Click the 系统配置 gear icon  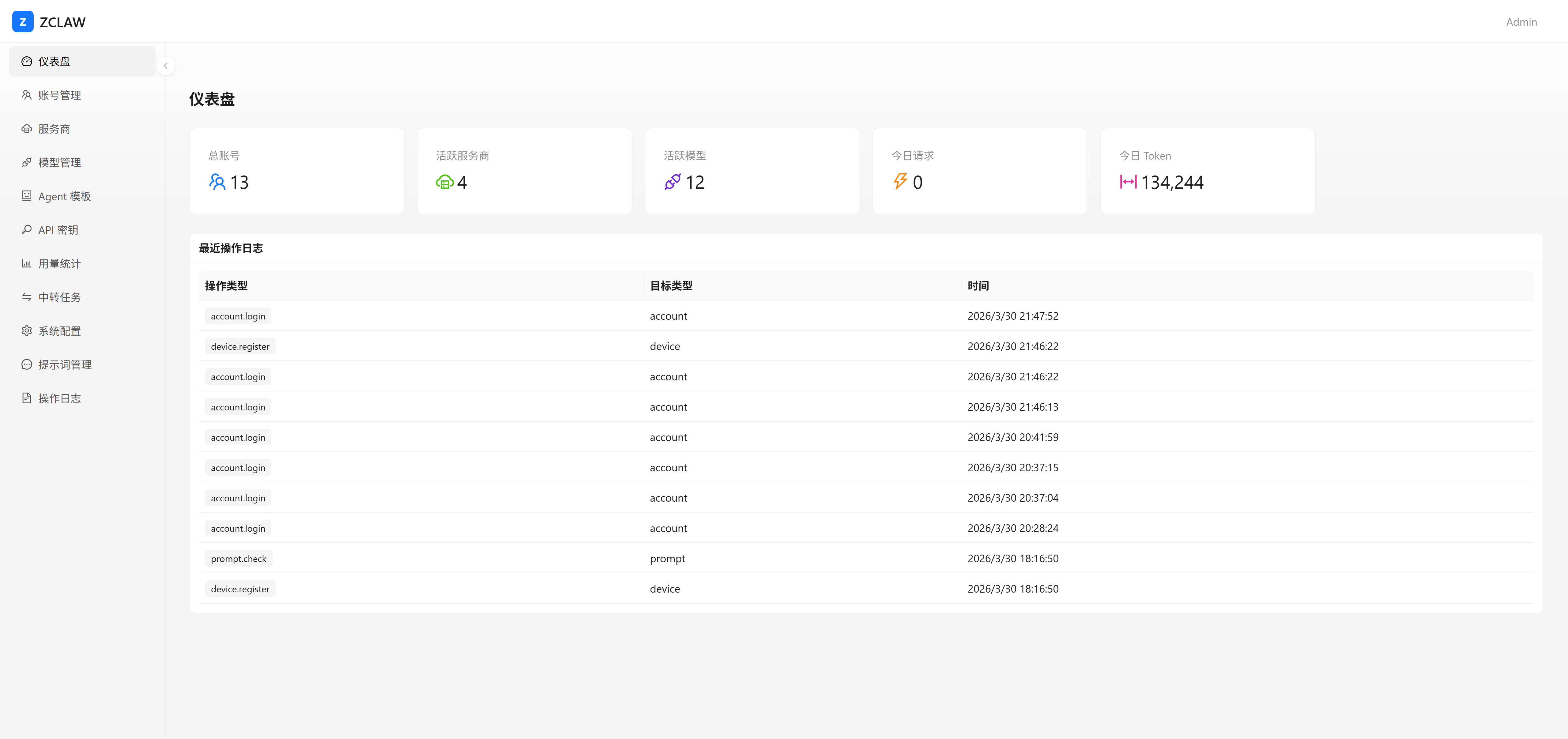point(27,330)
